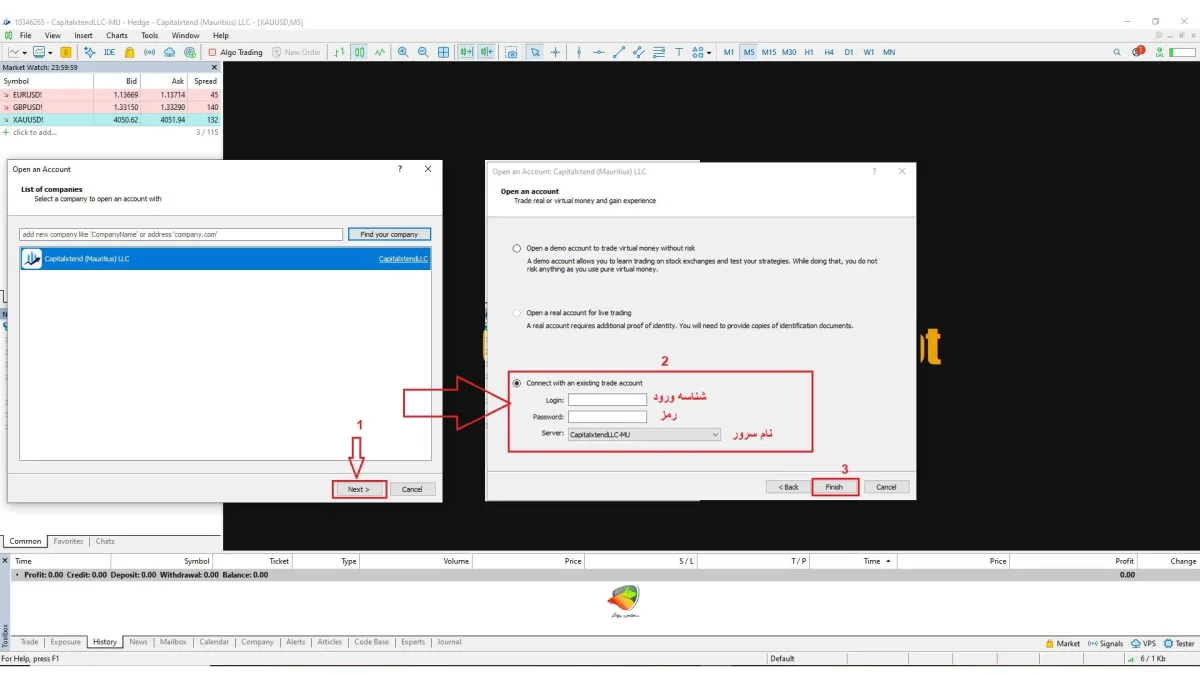Click the Find your company button
Screen dimensions: 1200x675
pyautogui.click(x=389, y=234)
